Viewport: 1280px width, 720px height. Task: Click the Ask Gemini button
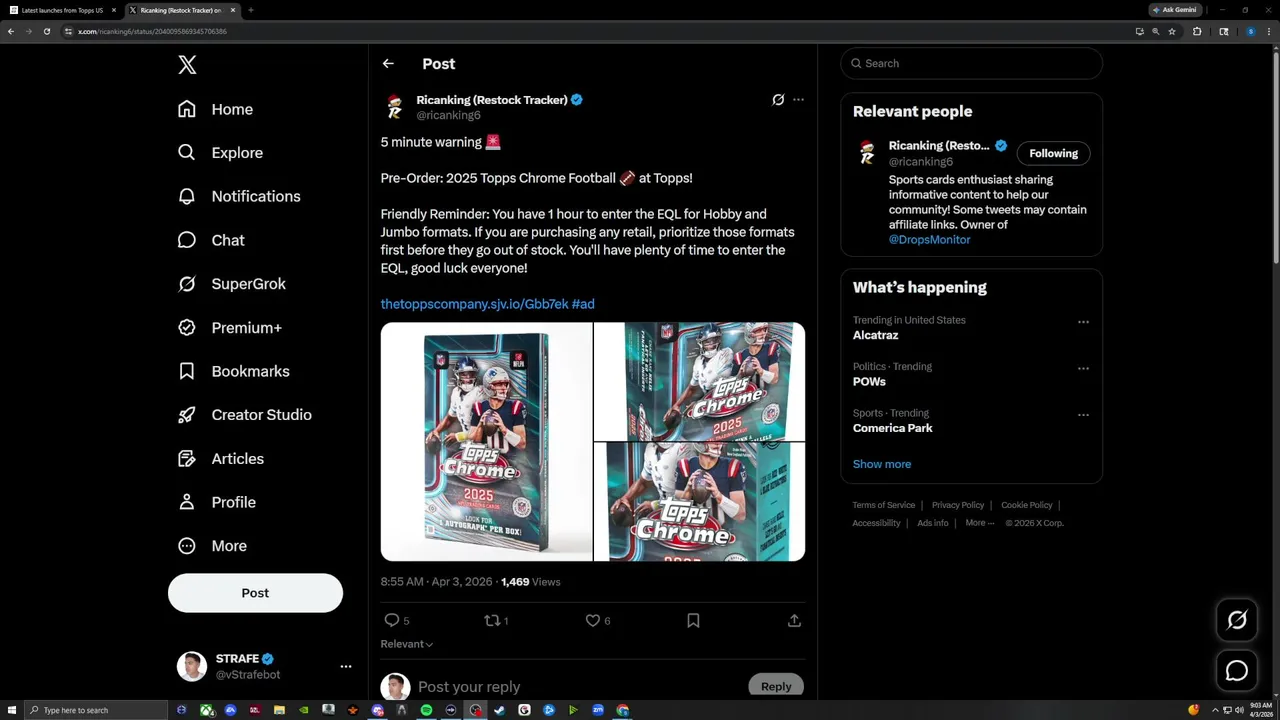click(x=1174, y=10)
